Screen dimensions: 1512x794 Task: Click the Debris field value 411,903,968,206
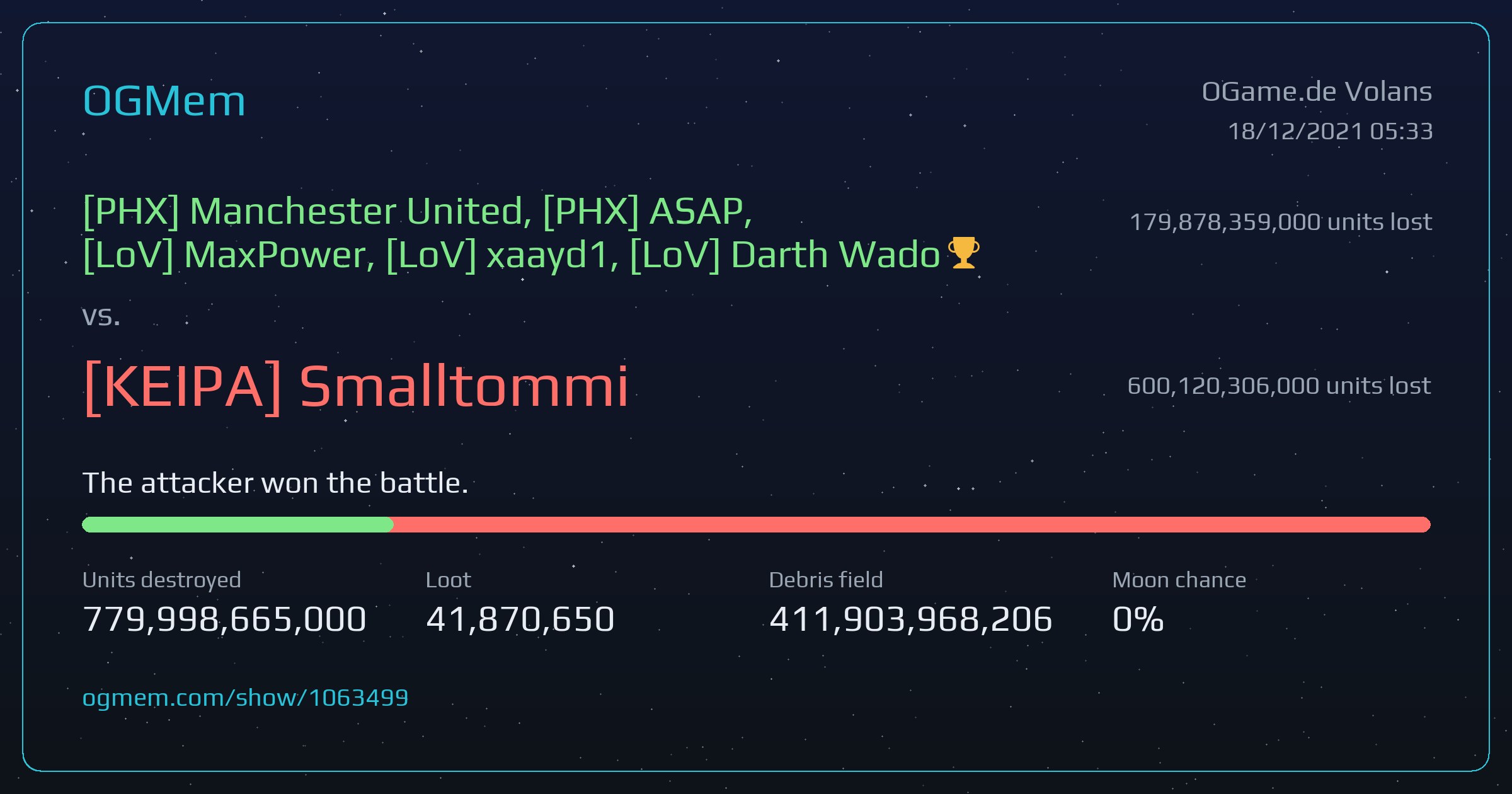(911, 619)
